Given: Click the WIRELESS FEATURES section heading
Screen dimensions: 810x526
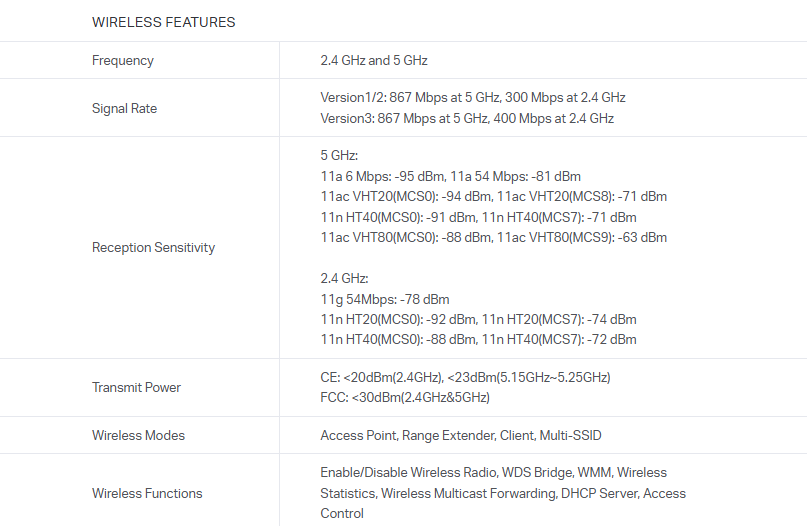Looking at the screenshot, I should pyautogui.click(x=163, y=22).
